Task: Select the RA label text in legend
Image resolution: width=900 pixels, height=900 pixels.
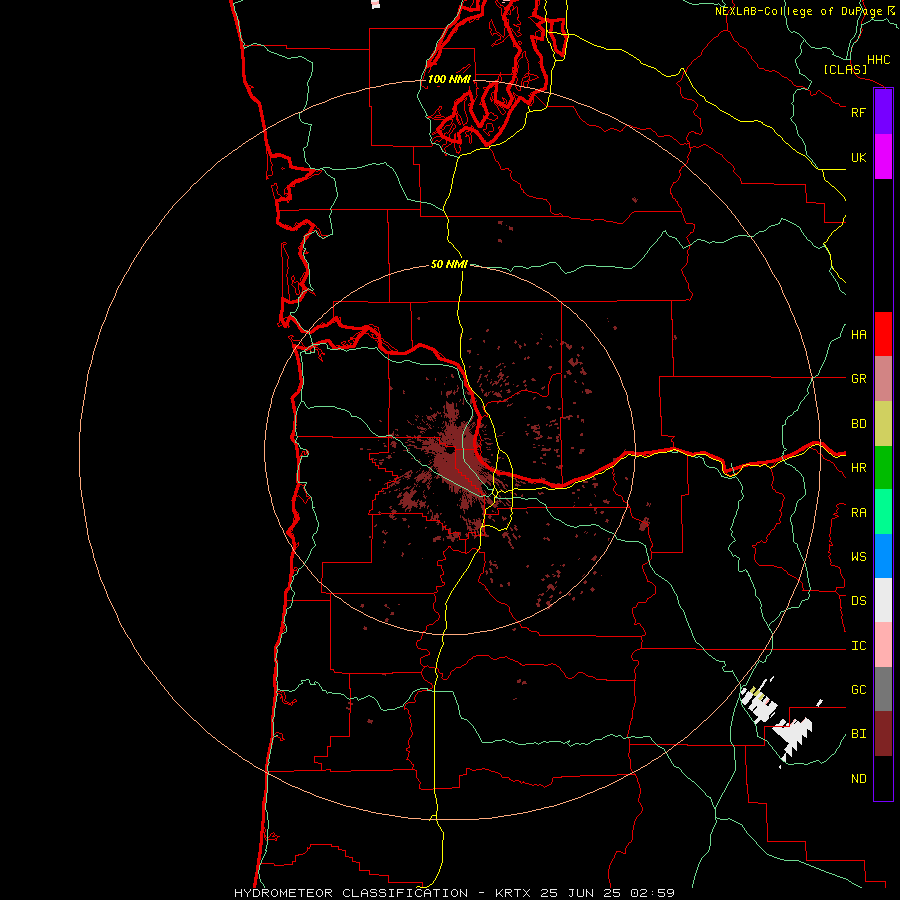Action: [x=859, y=513]
